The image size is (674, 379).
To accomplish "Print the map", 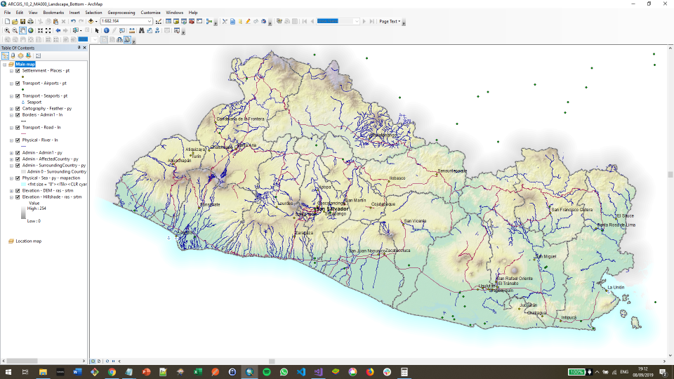I will pos(31,21).
